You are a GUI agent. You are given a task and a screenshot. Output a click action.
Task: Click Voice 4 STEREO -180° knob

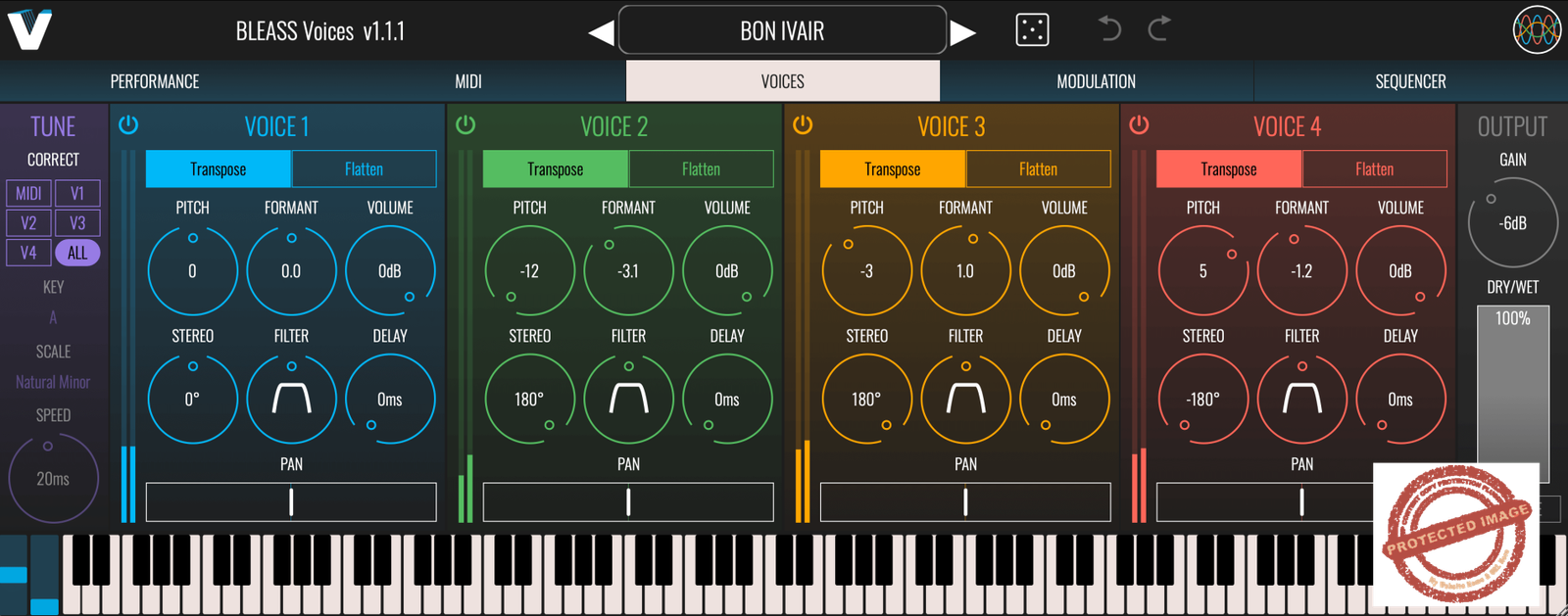(1203, 400)
